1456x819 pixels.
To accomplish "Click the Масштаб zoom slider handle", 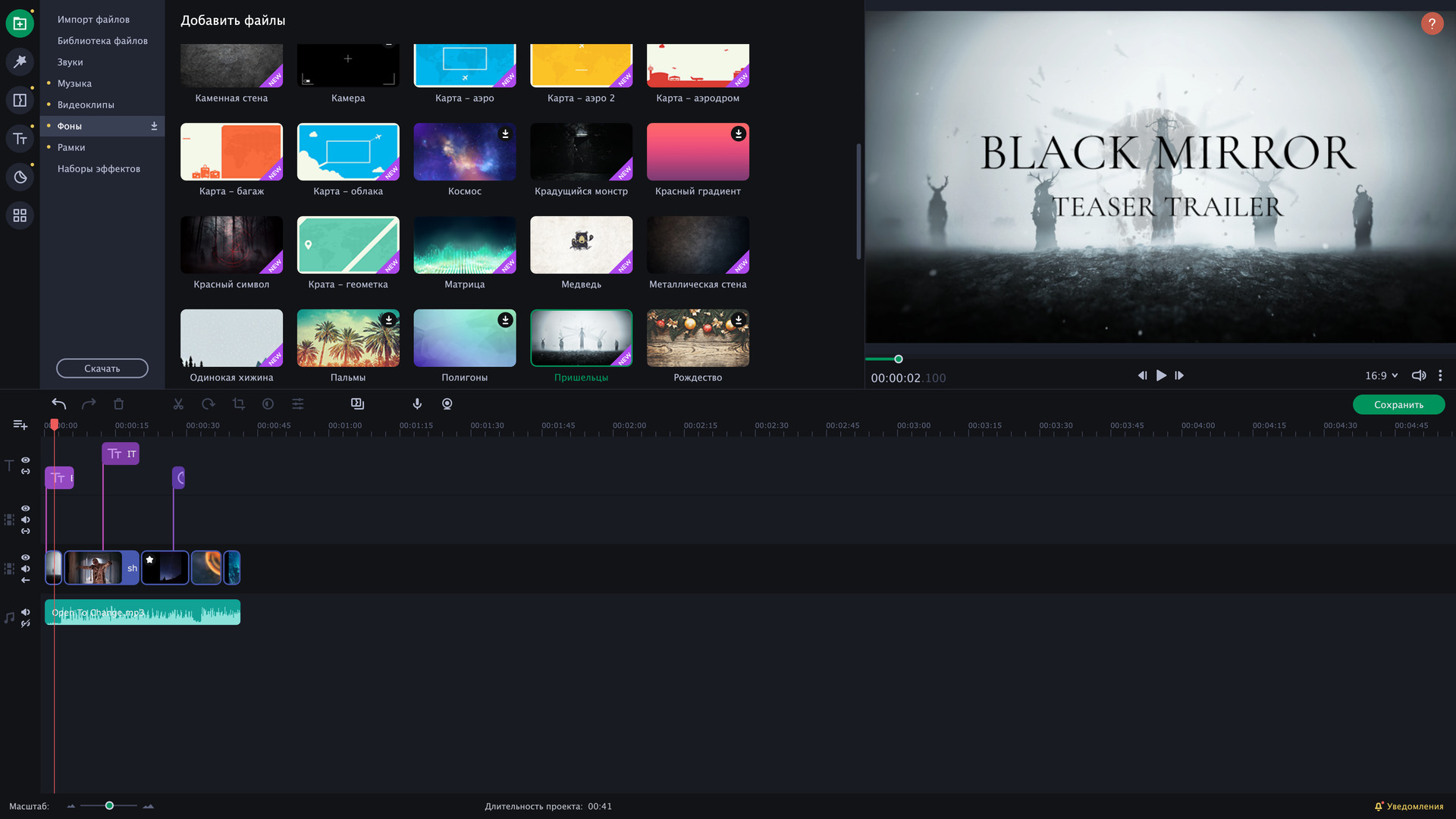I will pos(109,805).
